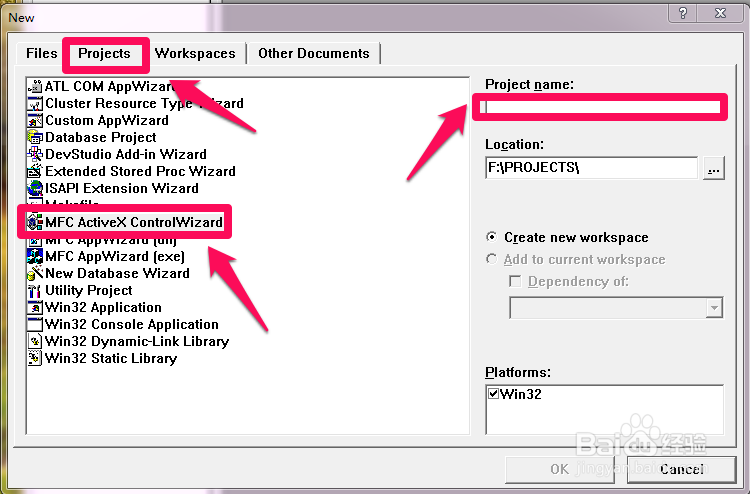Switch to the Files tab

[x=41, y=53]
